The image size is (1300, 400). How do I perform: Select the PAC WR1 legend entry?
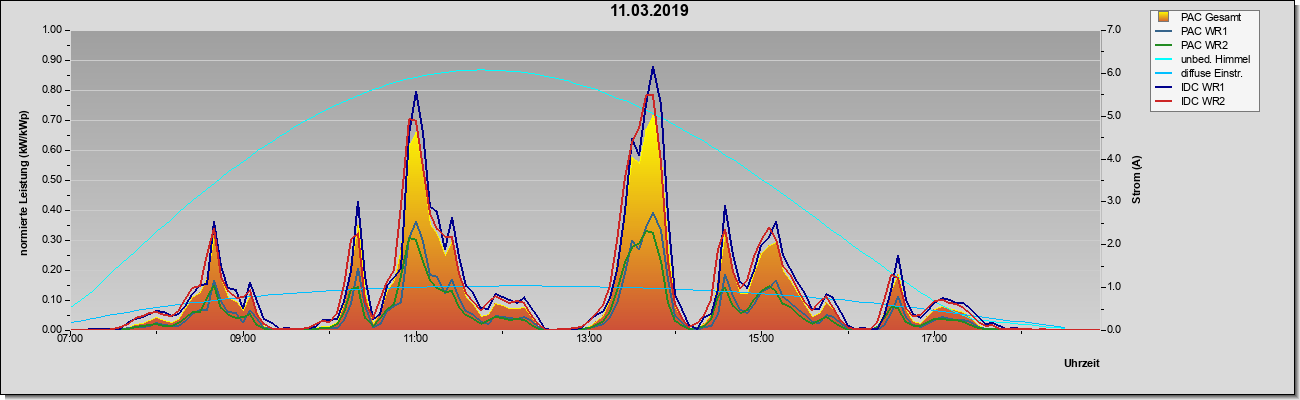pyautogui.click(x=1204, y=31)
